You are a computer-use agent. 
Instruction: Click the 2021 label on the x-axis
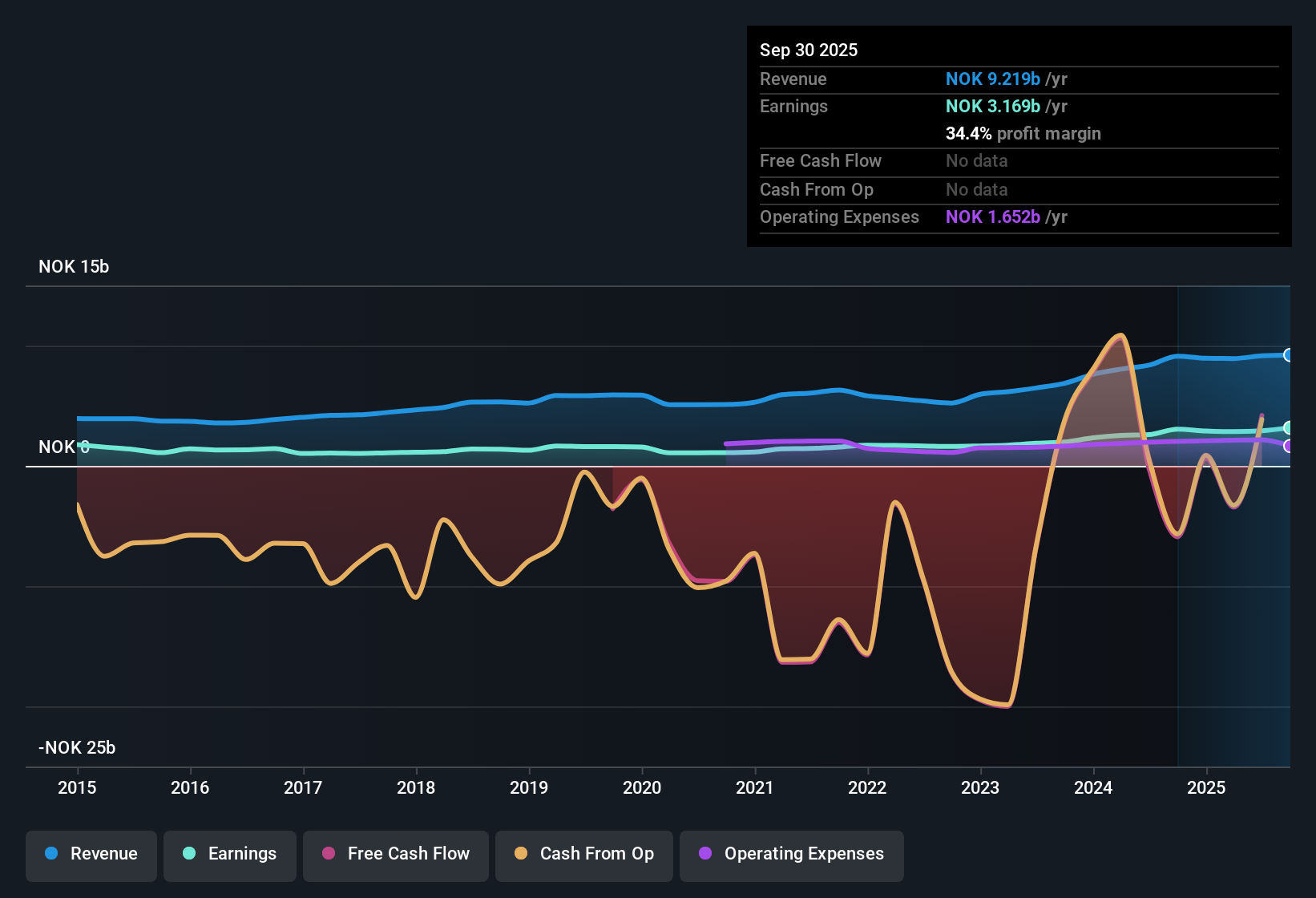coord(754,788)
